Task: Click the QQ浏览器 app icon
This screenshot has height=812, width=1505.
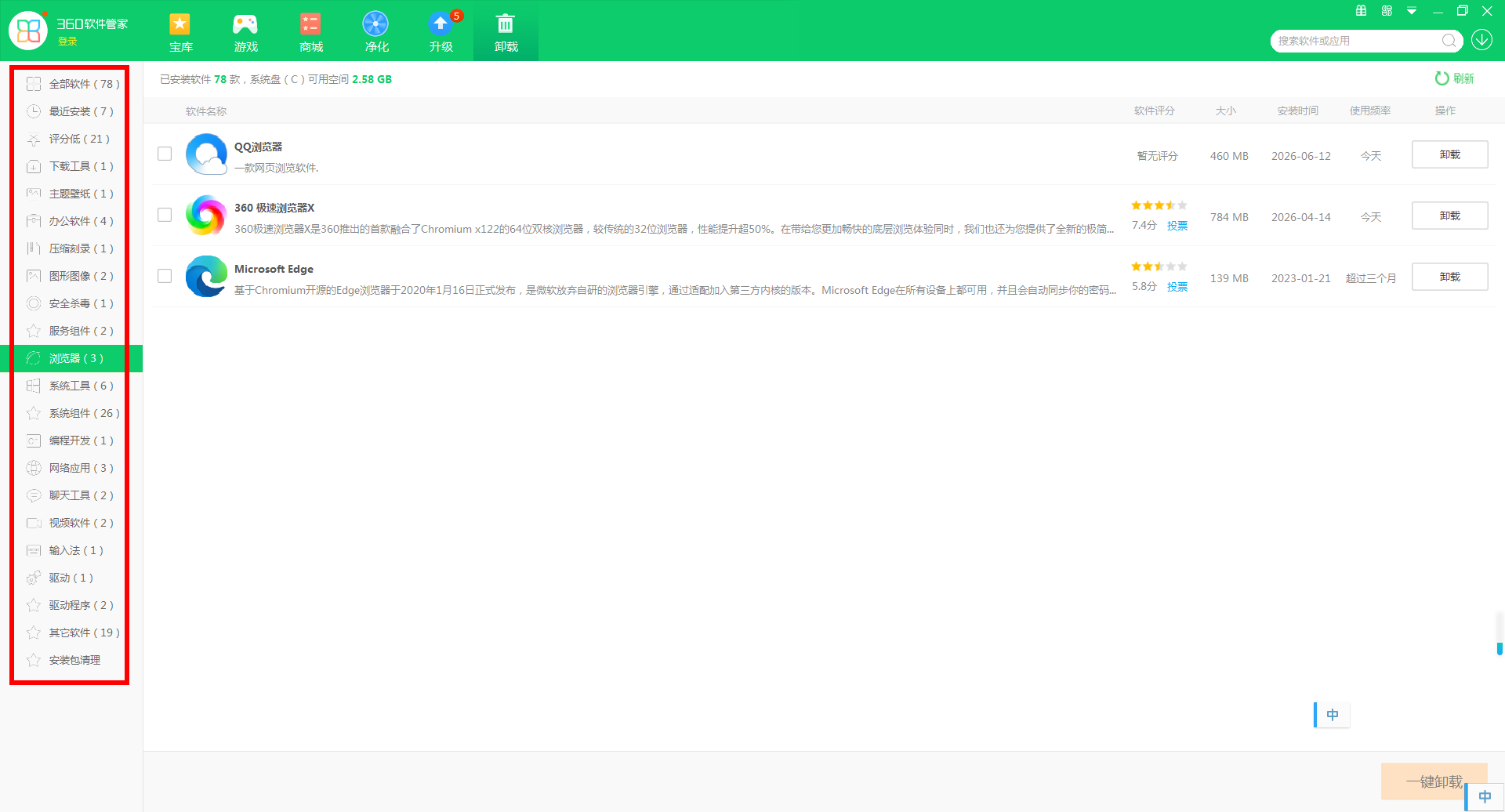Action: (x=206, y=154)
